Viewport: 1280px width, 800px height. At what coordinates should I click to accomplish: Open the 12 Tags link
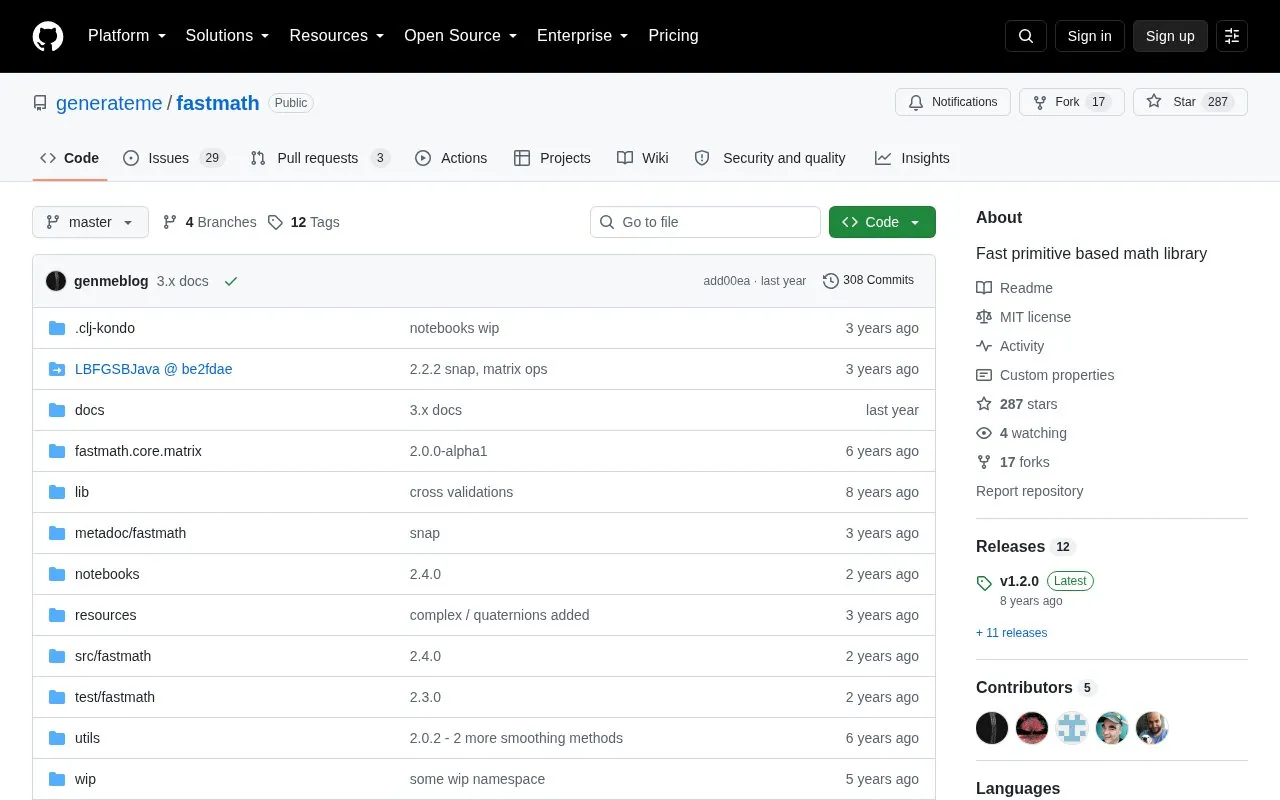[304, 222]
